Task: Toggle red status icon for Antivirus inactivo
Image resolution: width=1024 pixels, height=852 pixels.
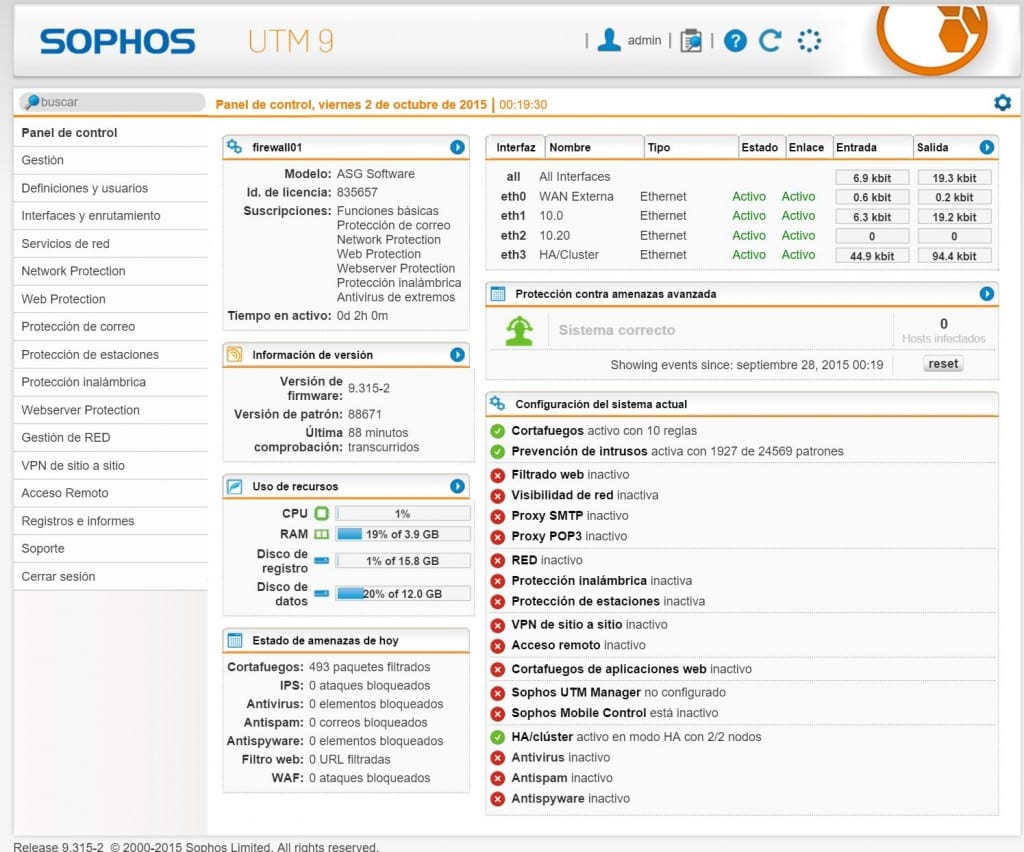Action: tap(498, 758)
